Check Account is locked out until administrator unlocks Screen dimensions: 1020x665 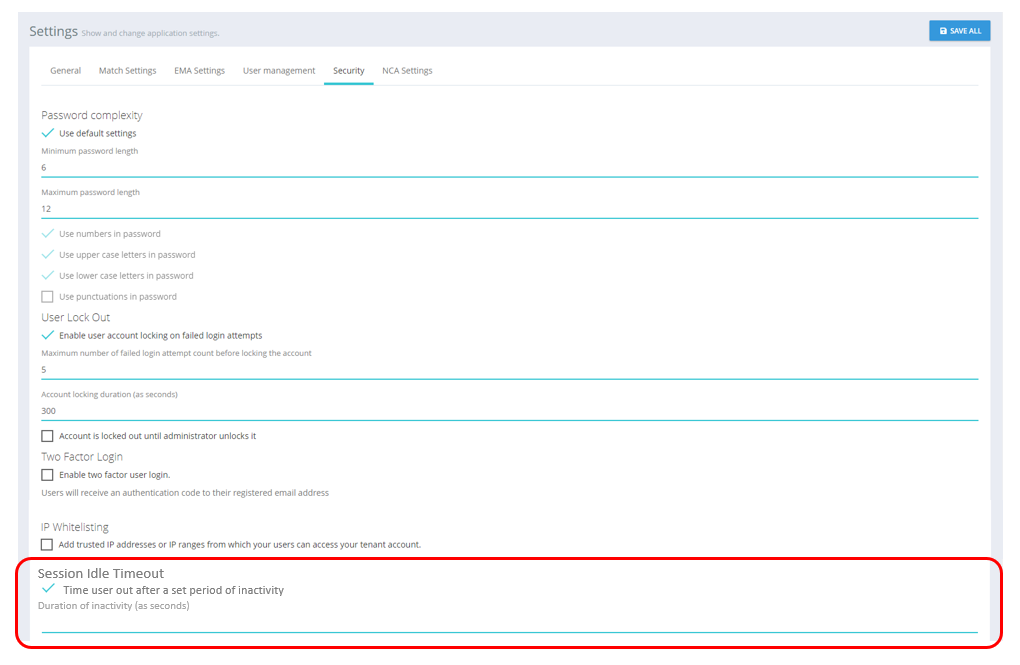click(48, 436)
